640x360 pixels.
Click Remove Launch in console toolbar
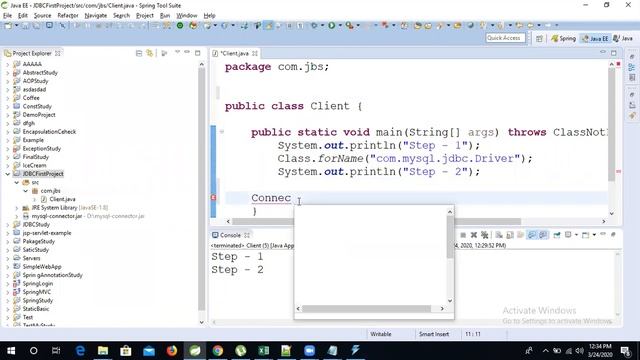(474, 235)
